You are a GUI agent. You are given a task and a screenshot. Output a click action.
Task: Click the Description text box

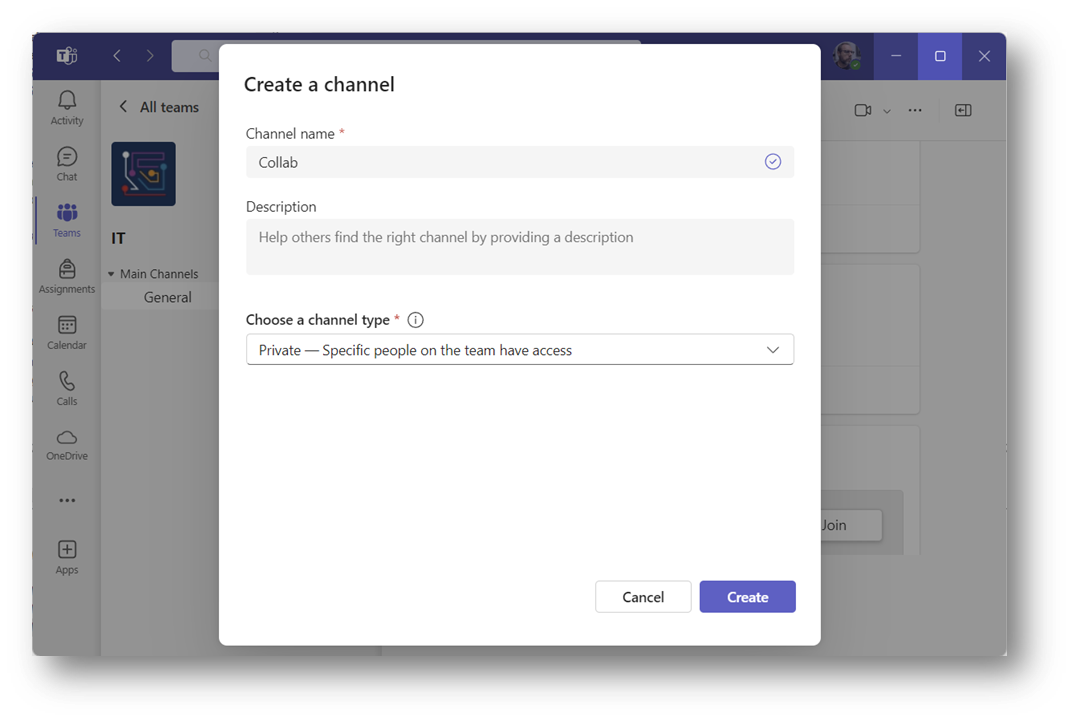coord(520,246)
